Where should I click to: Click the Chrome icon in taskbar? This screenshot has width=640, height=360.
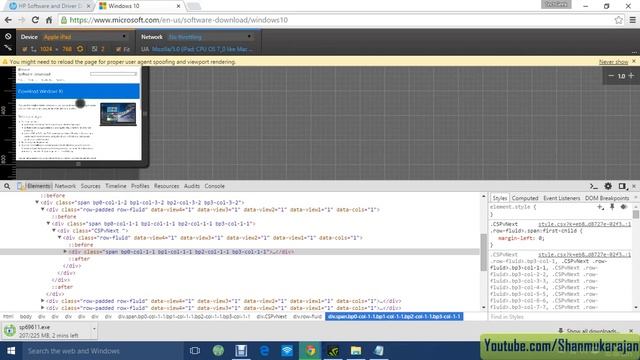point(310,351)
